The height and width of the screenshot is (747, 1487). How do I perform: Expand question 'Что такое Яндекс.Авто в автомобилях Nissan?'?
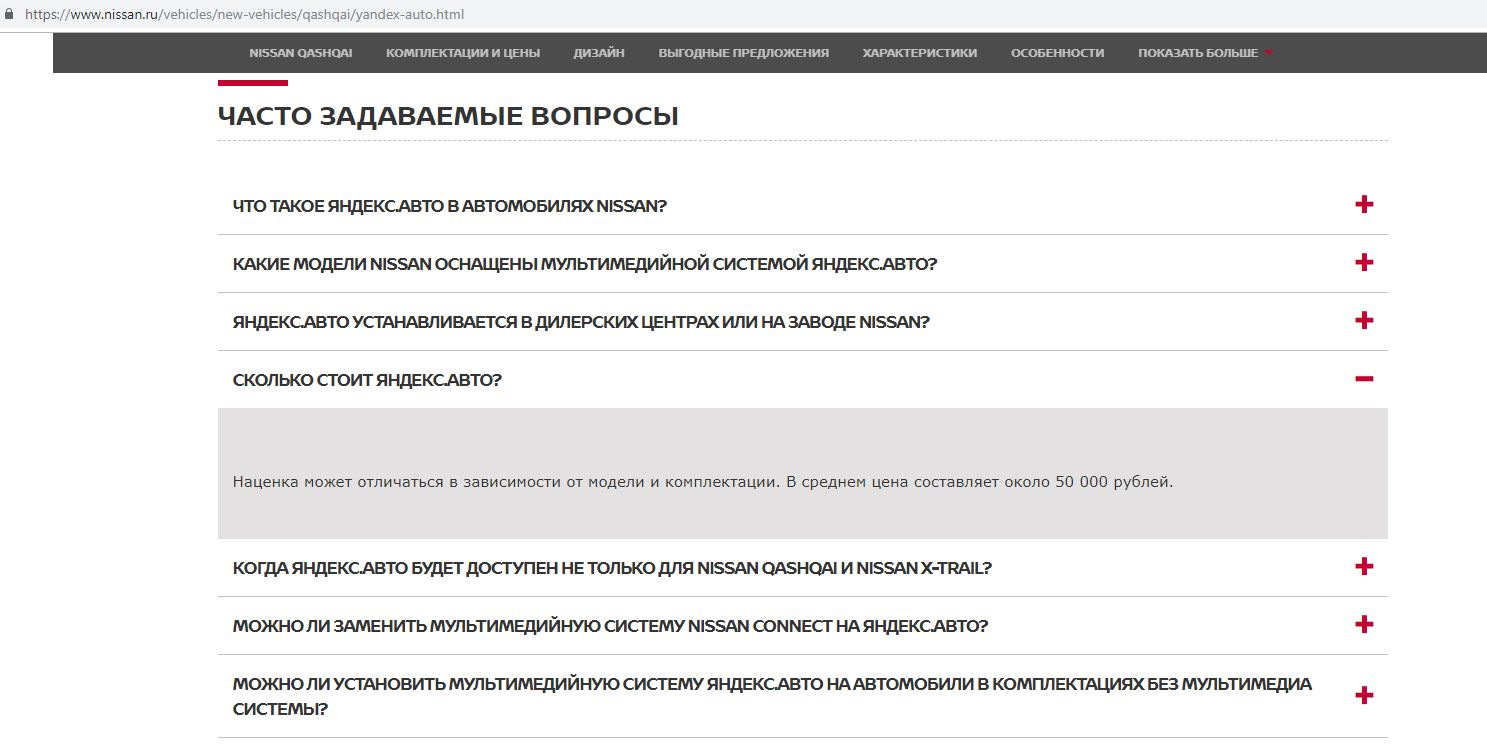[449, 206]
